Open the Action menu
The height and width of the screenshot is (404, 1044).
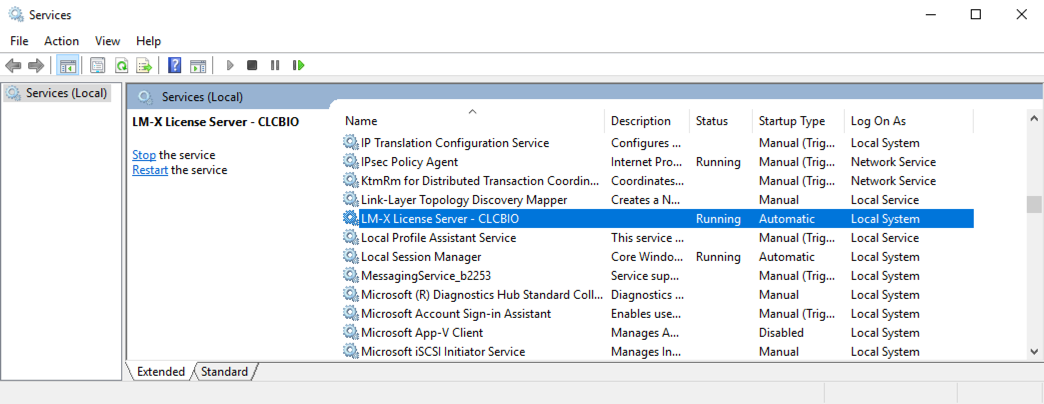(x=62, y=41)
